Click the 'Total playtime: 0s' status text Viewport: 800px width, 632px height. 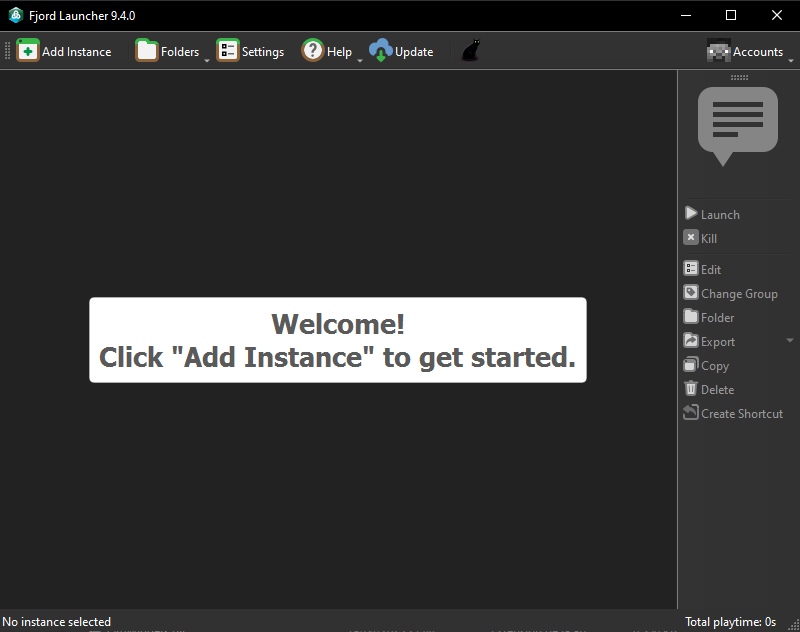tap(730, 622)
